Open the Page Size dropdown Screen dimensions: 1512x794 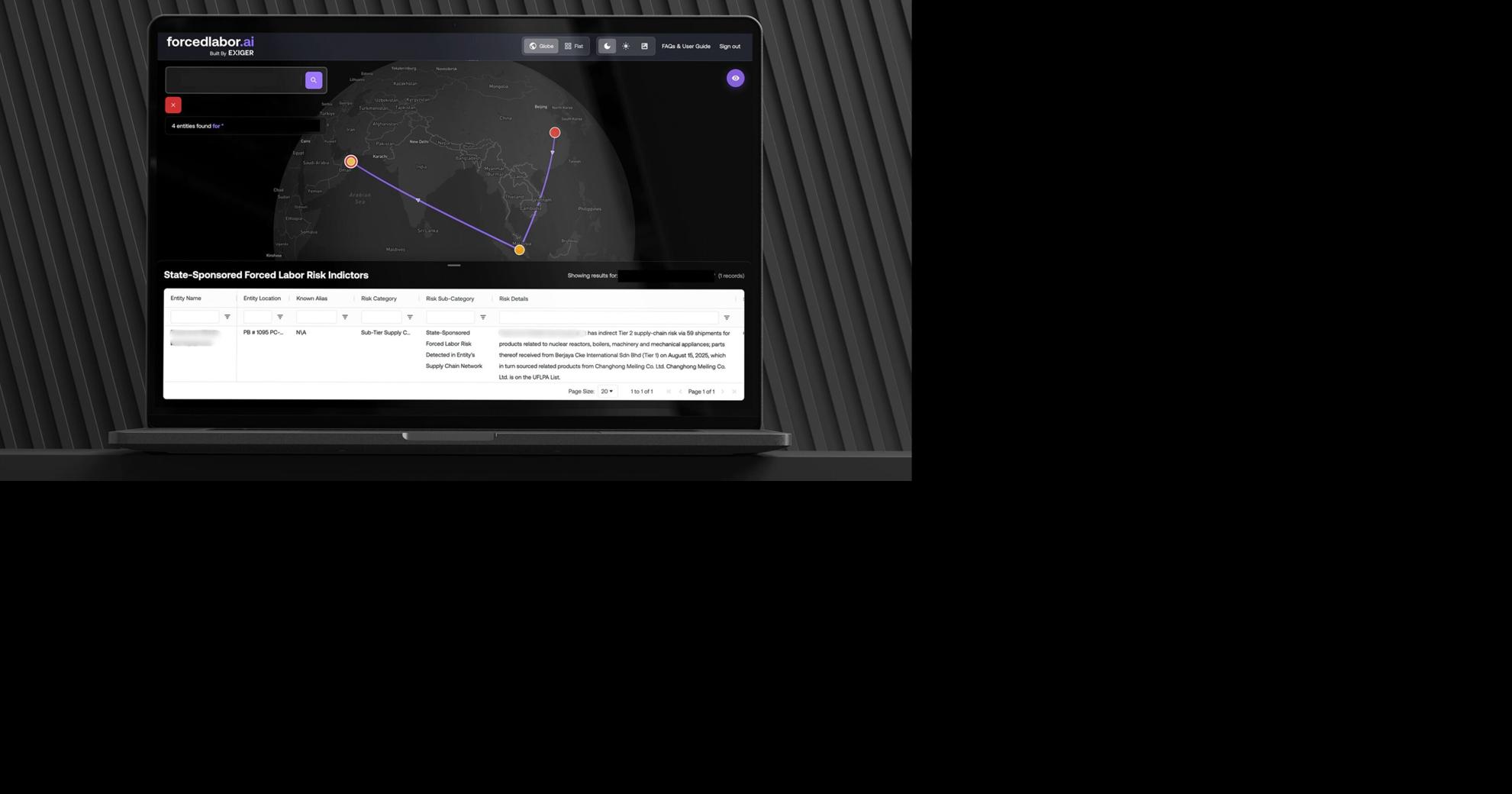click(607, 391)
